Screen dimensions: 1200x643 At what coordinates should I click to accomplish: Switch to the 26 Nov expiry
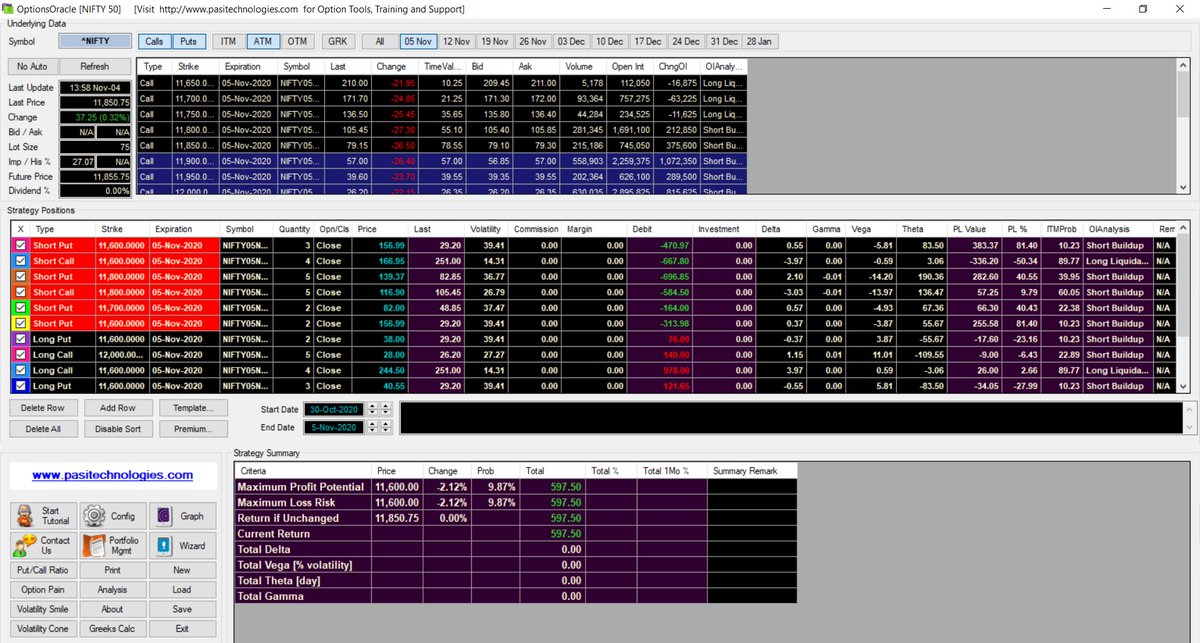pos(533,41)
